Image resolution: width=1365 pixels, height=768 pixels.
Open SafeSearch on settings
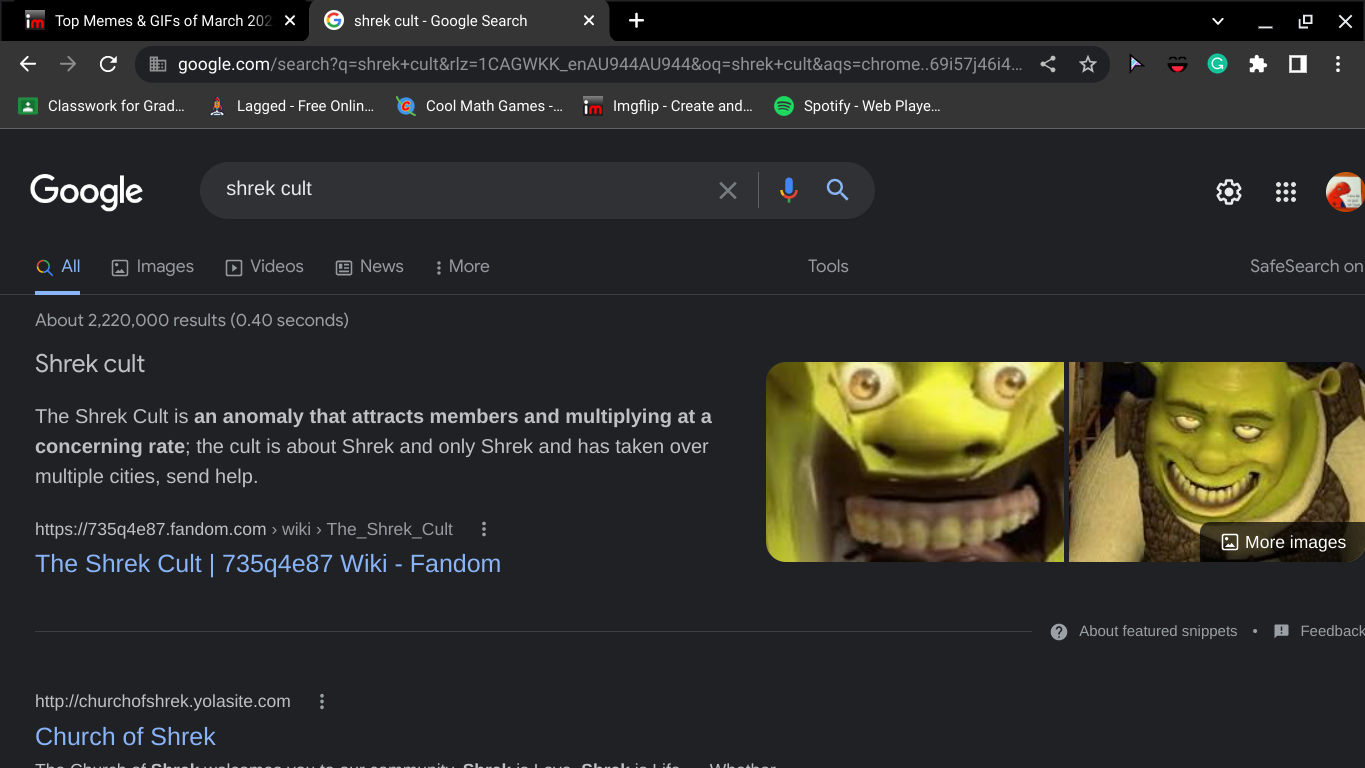pos(1306,267)
